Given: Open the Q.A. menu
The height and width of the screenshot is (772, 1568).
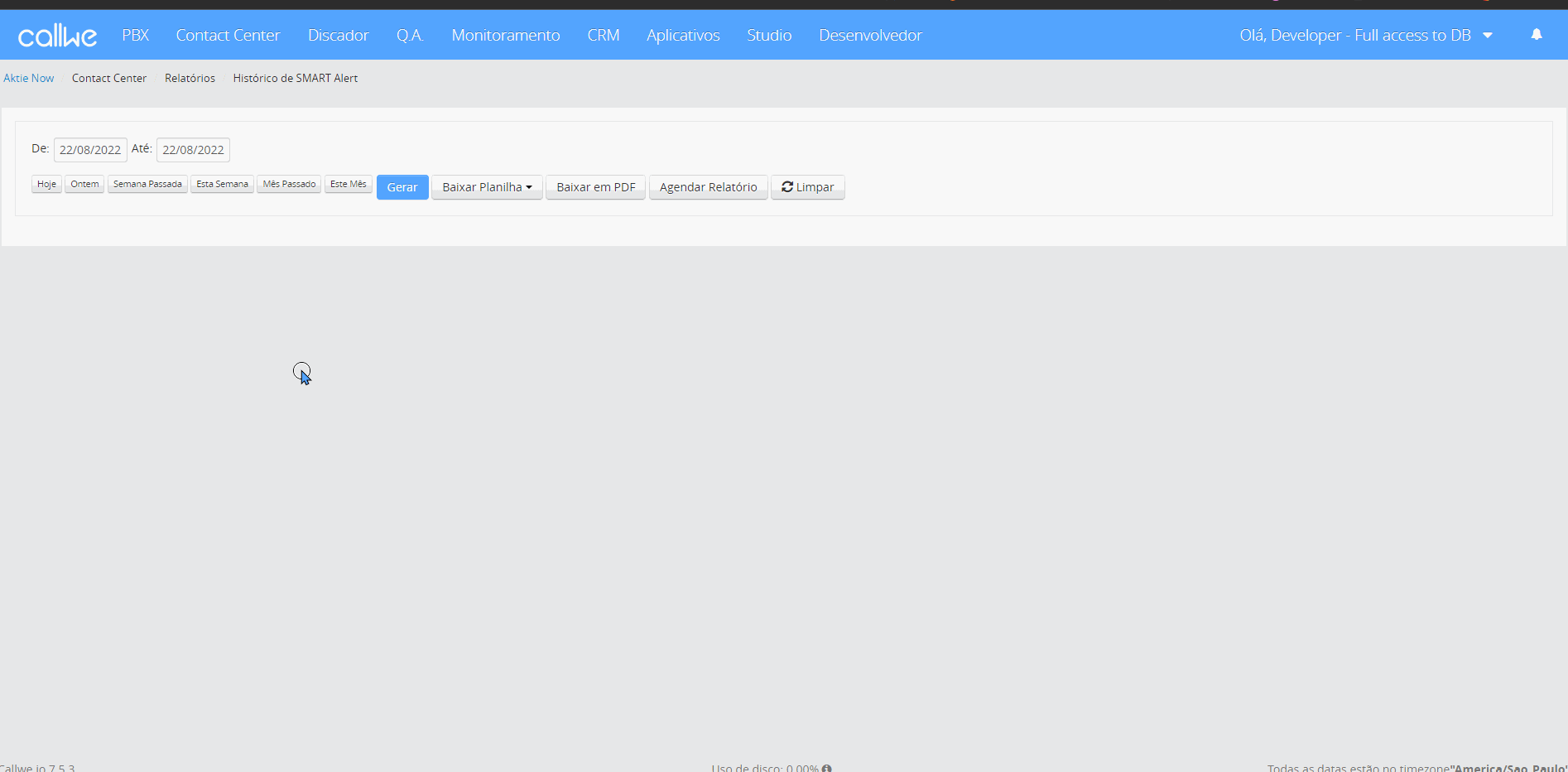Looking at the screenshot, I should (410, 35).
